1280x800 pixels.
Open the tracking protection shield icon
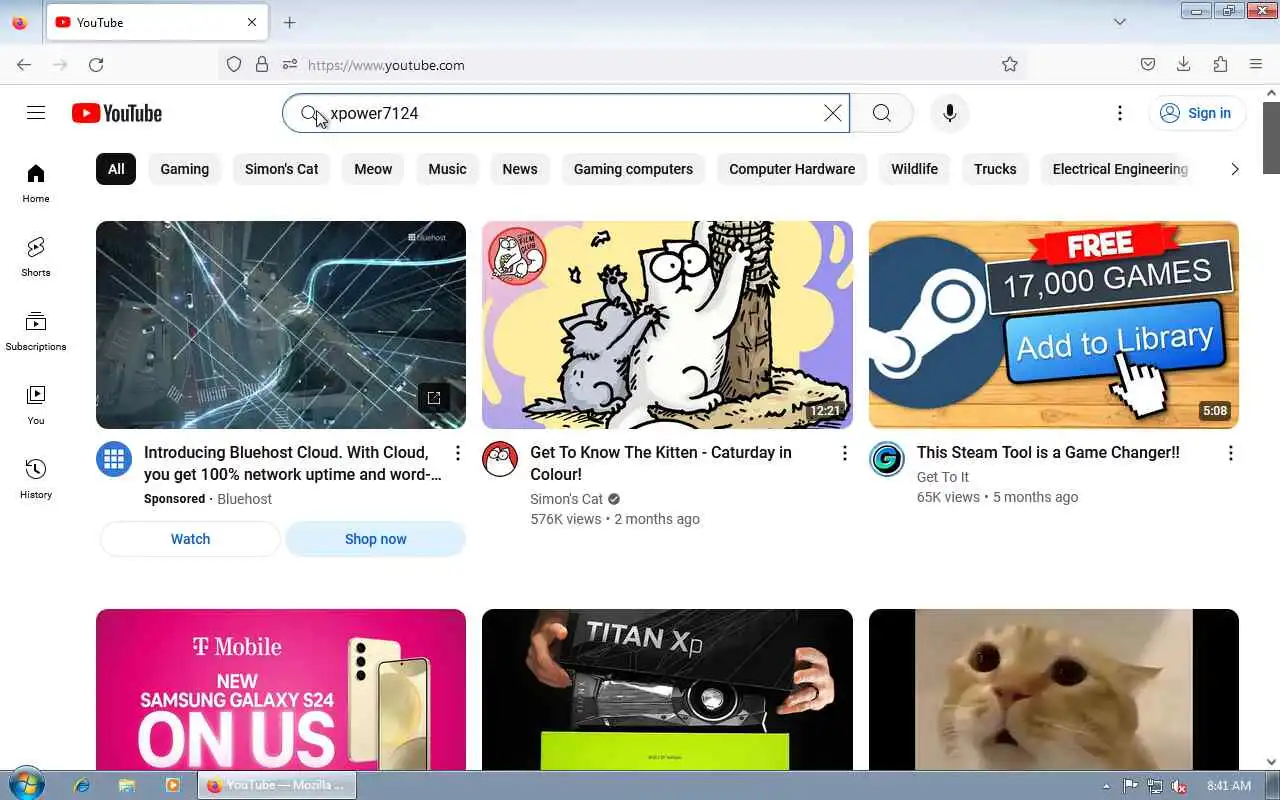point(234,64)
